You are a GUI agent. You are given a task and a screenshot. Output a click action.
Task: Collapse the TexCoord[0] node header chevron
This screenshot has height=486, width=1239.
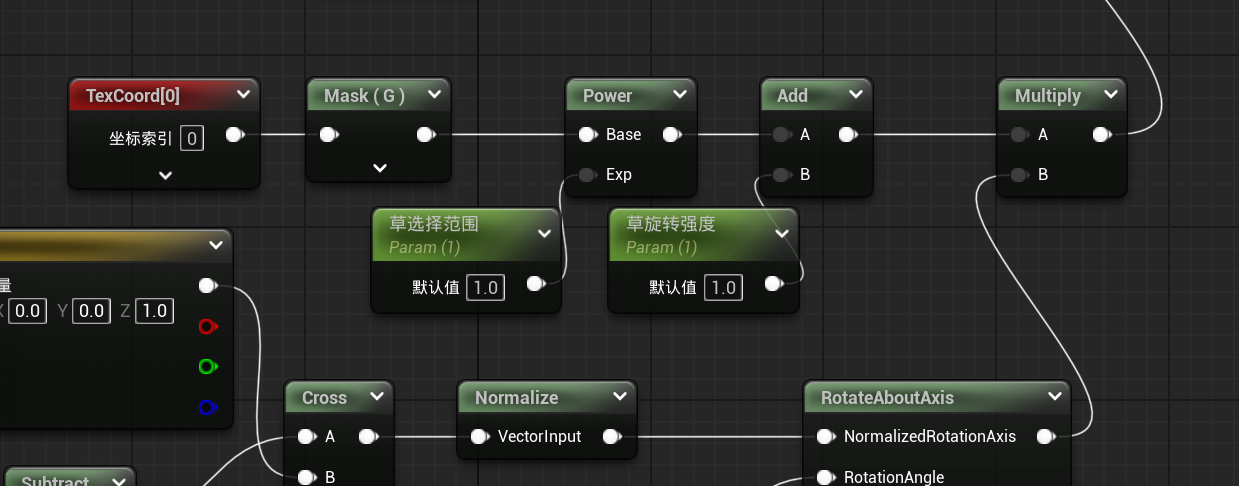(243, 96)
